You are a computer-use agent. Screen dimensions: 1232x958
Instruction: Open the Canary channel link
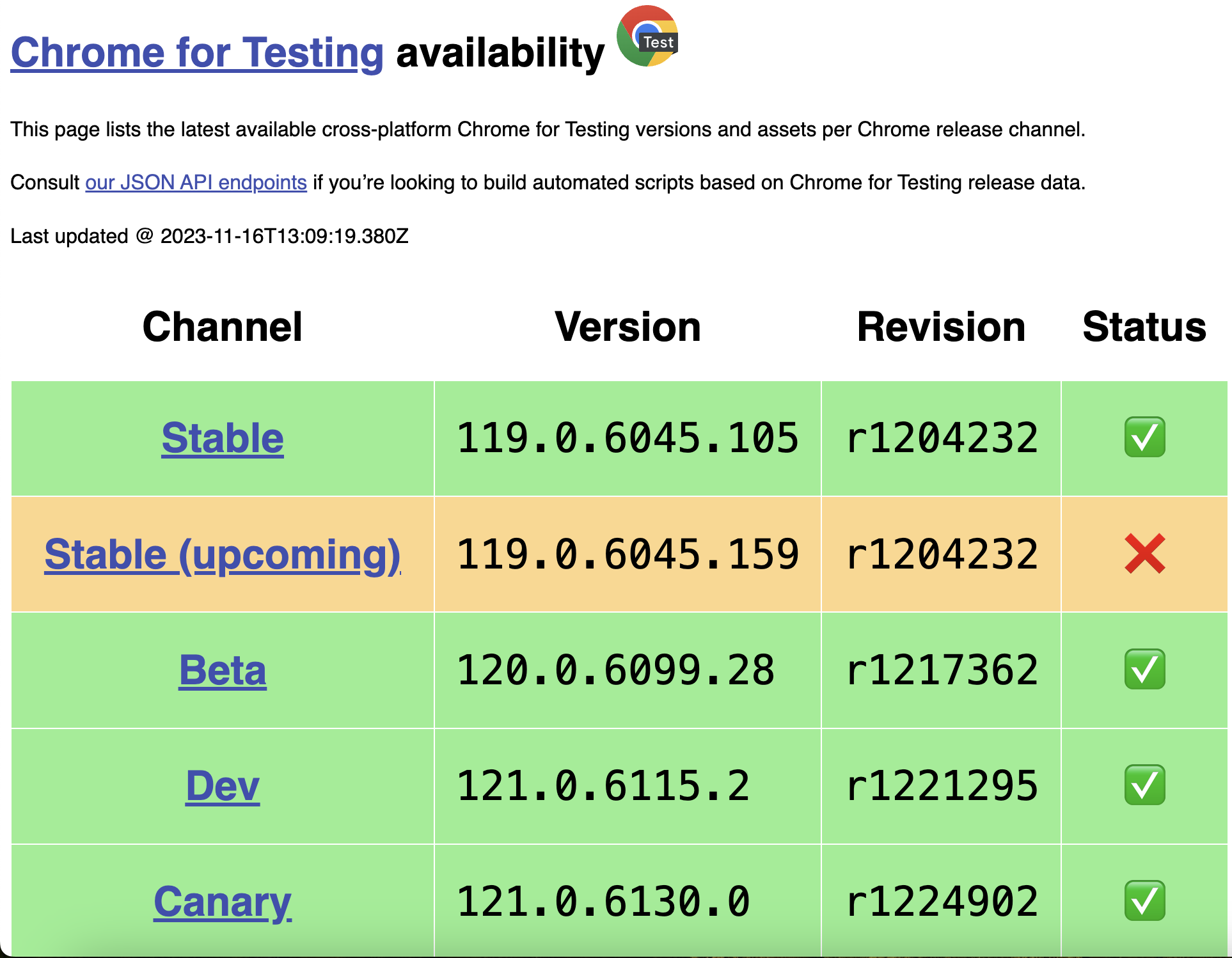(x=222, y=902)
